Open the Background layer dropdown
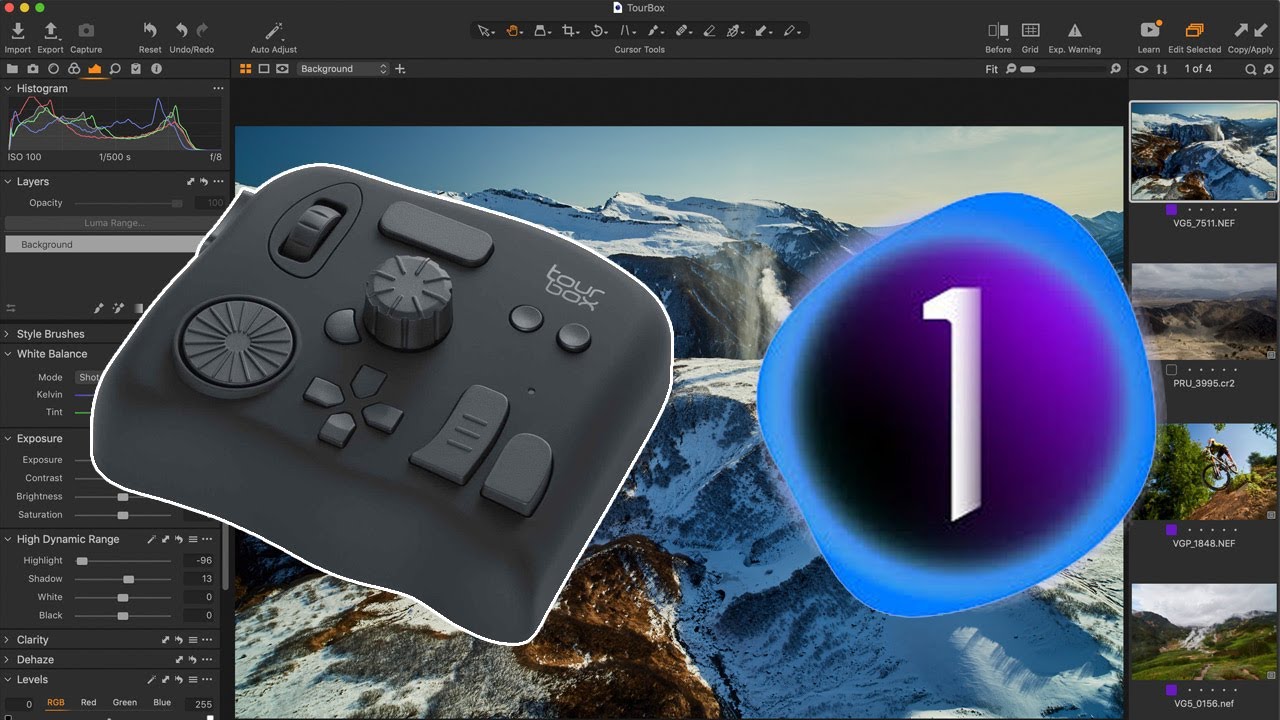1280x720 pixels. tap(343, 69)
